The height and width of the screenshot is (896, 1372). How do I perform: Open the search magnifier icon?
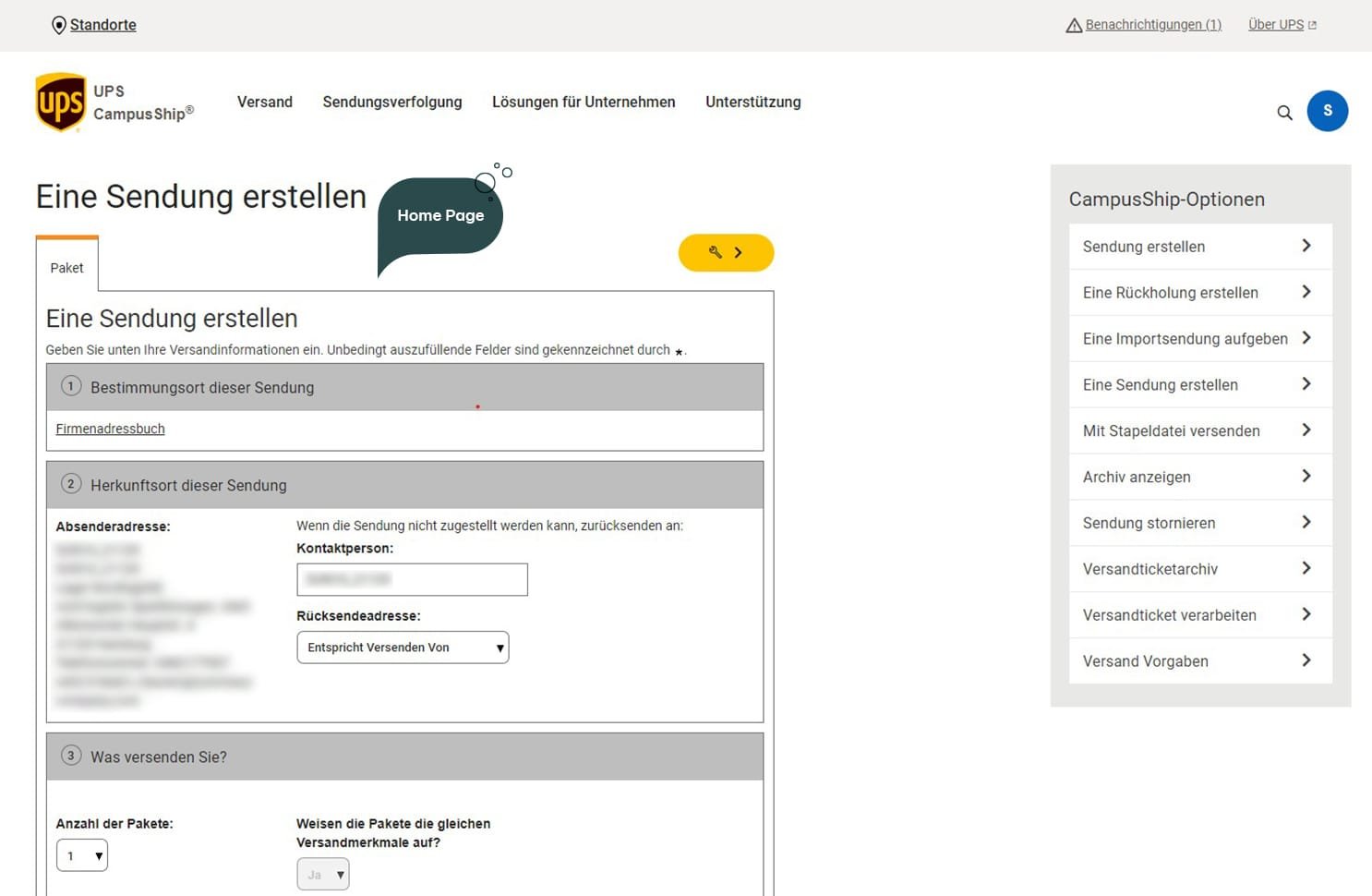[x=1284, y=113]
